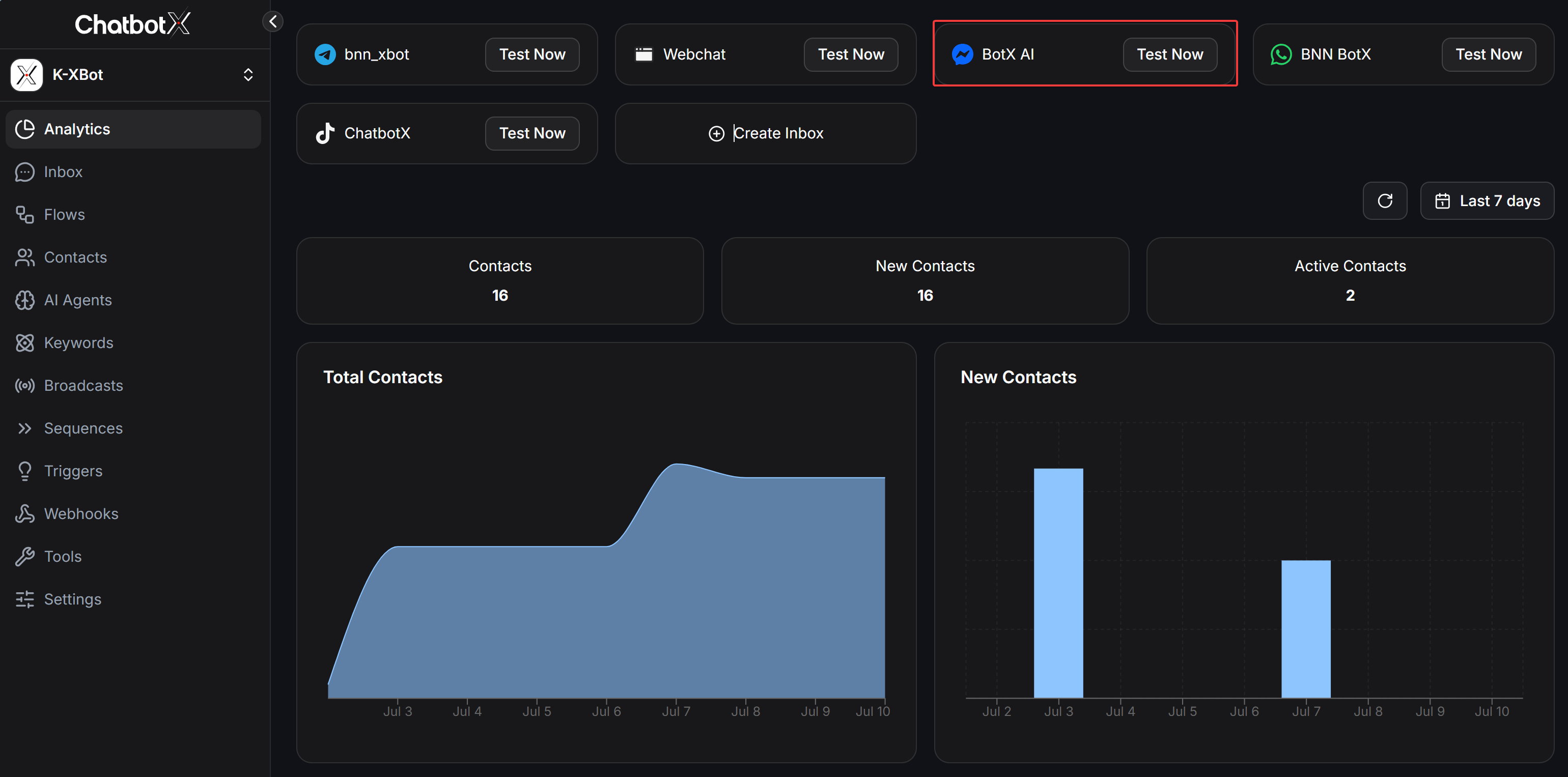Image resolution: width=1568 pixels, height=777 pixels.
Task: Click the Total Contacts chart title
Action: [382, 377]
